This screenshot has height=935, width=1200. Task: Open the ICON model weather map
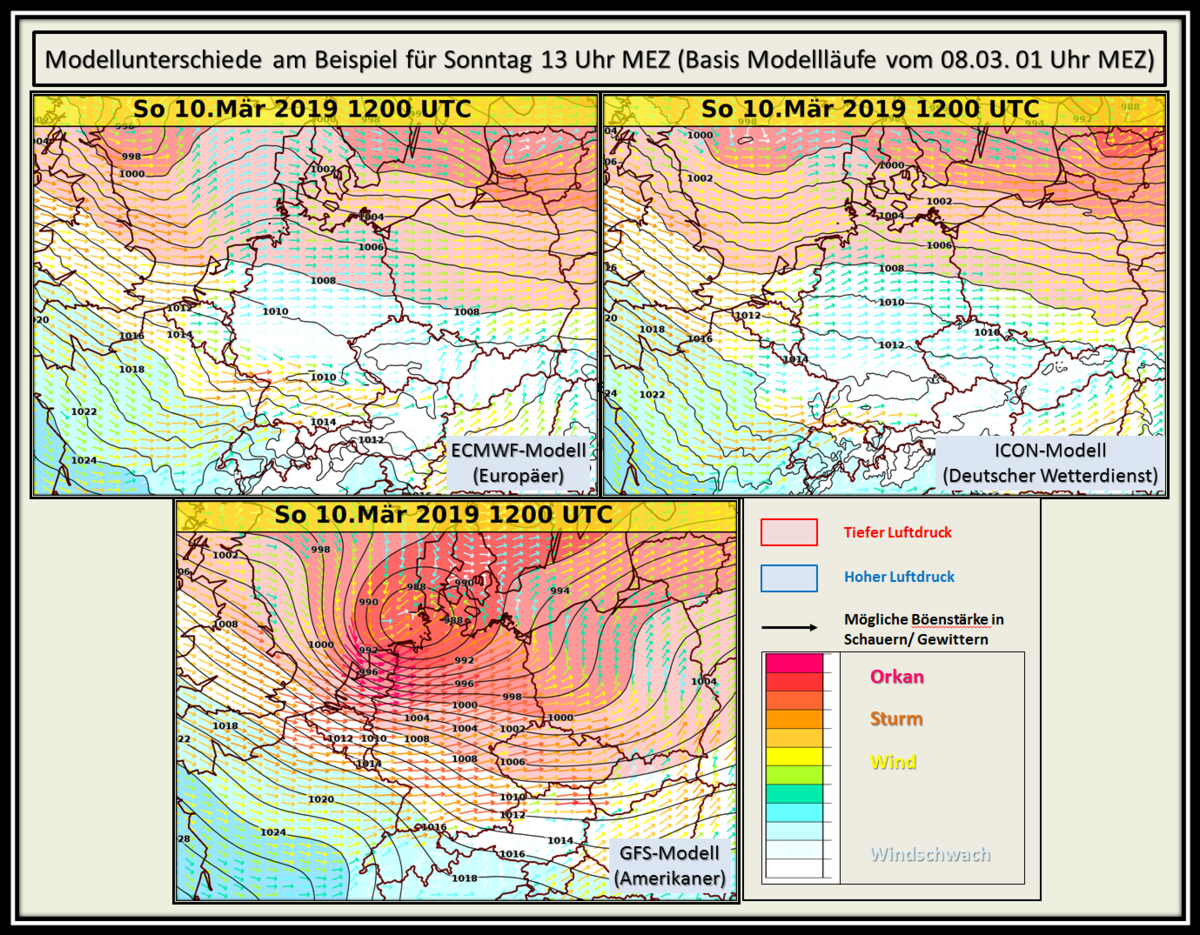click(x=884, y=294)
